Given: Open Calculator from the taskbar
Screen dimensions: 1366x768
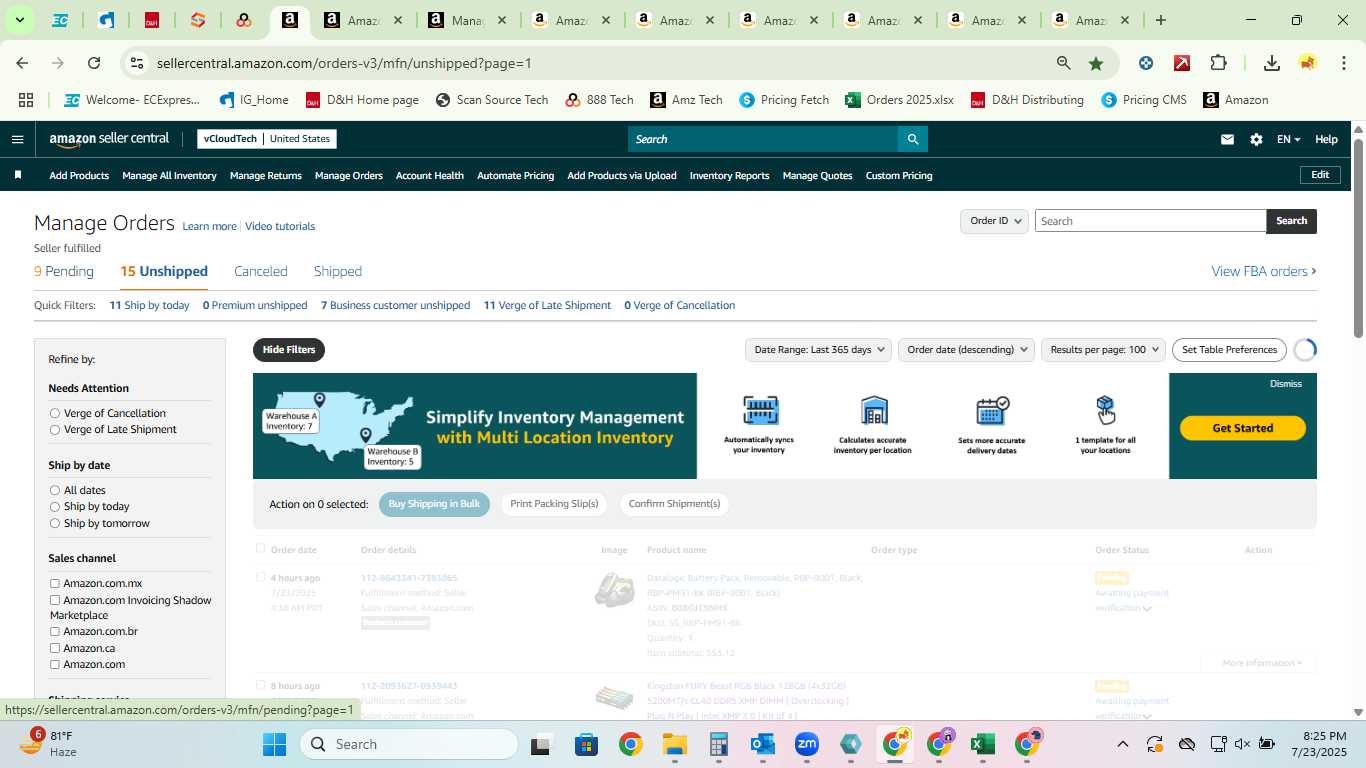Looking at the screenshot, I should click(718, 744).
